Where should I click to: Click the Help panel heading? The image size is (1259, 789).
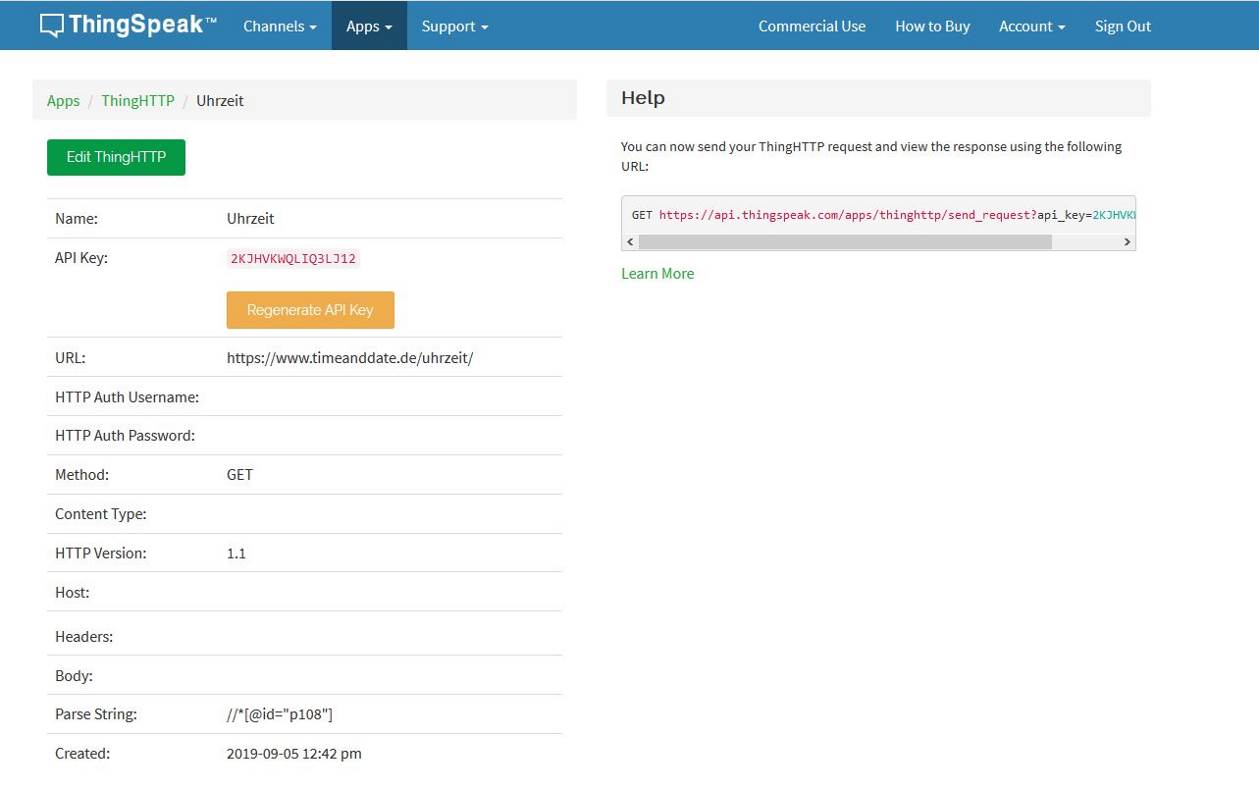coord(643,98)
